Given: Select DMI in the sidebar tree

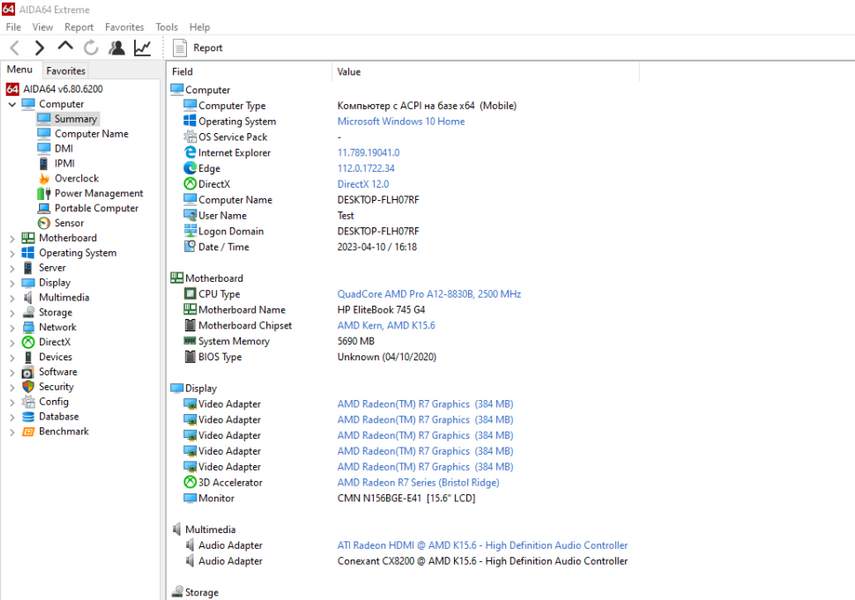Looking at the screenshot, I should click(x=64, y=148).
